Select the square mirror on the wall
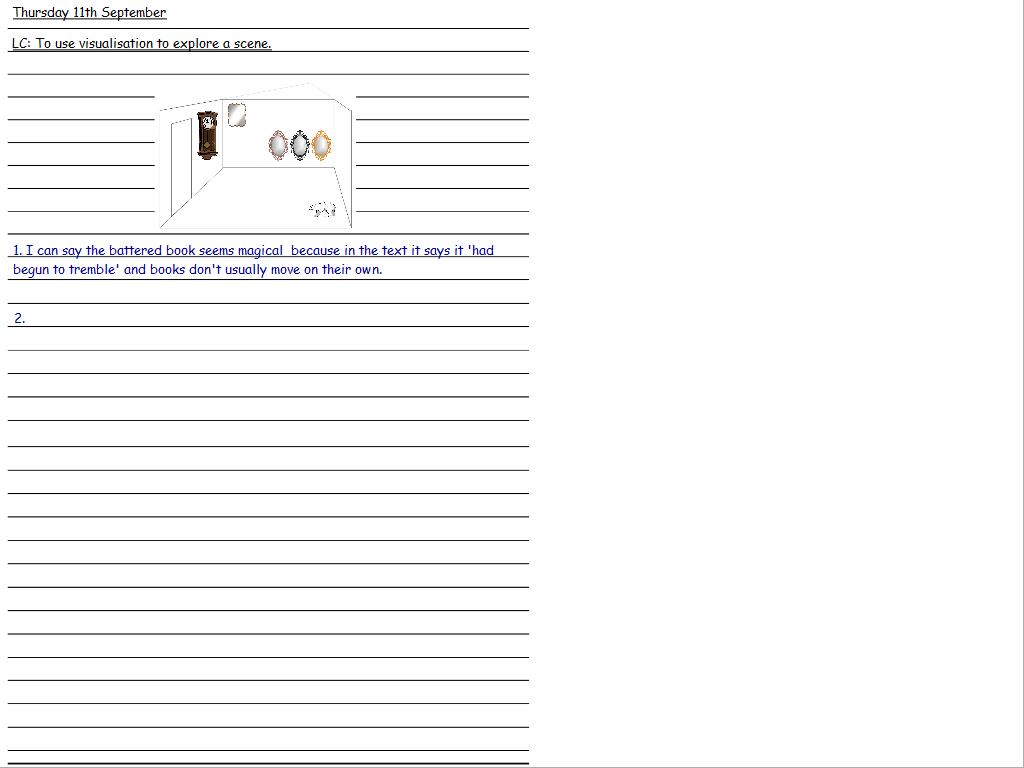Viewport: 1024px width, 768px height. click(x=237, y=115)
